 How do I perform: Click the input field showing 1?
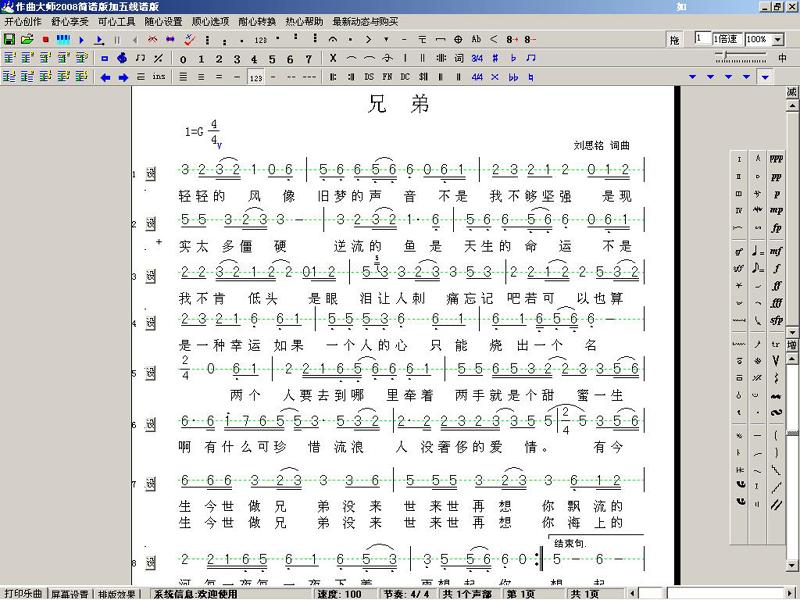(x=702, y=39)
